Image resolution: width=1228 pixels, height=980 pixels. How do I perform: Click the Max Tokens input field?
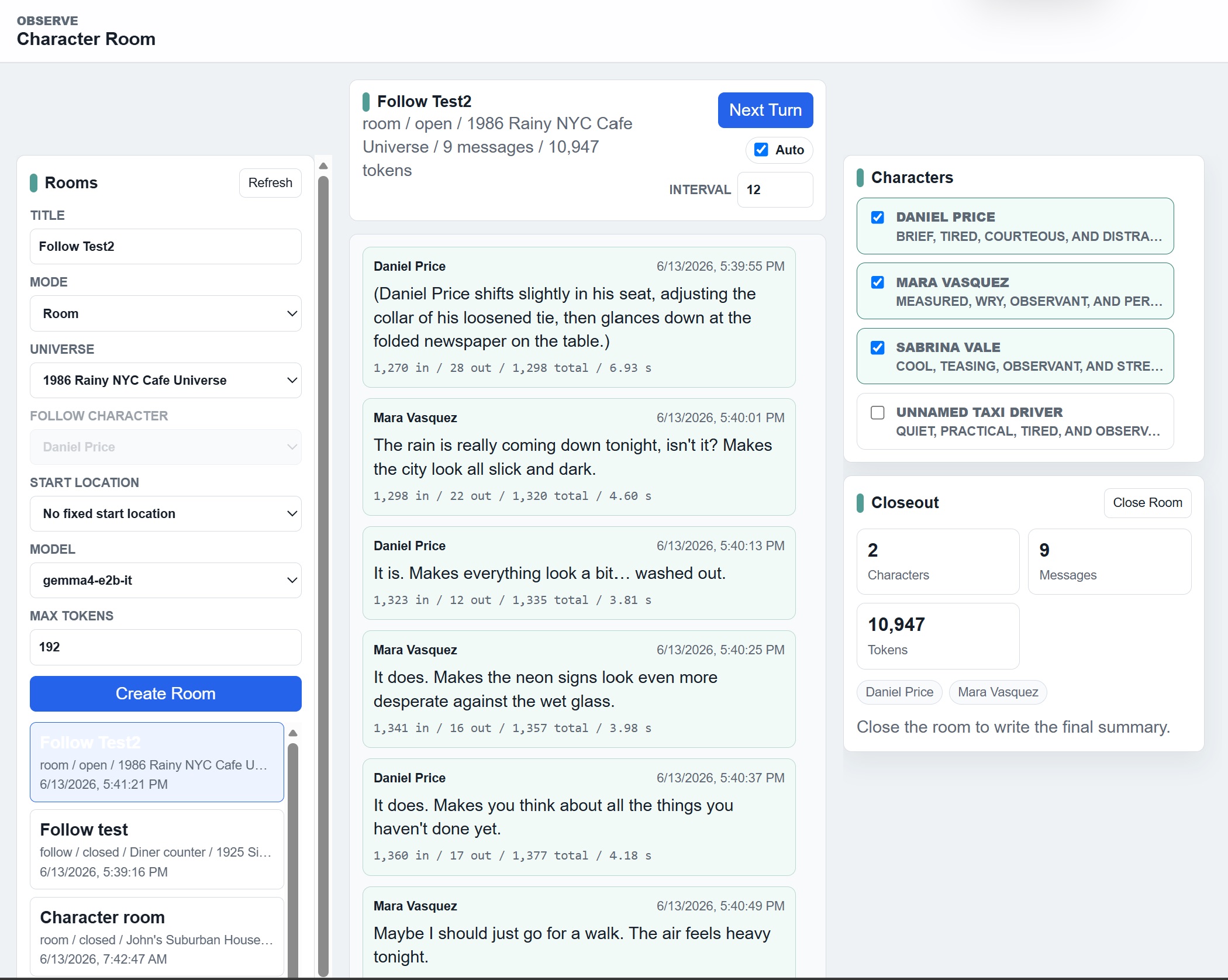[165, 647]
